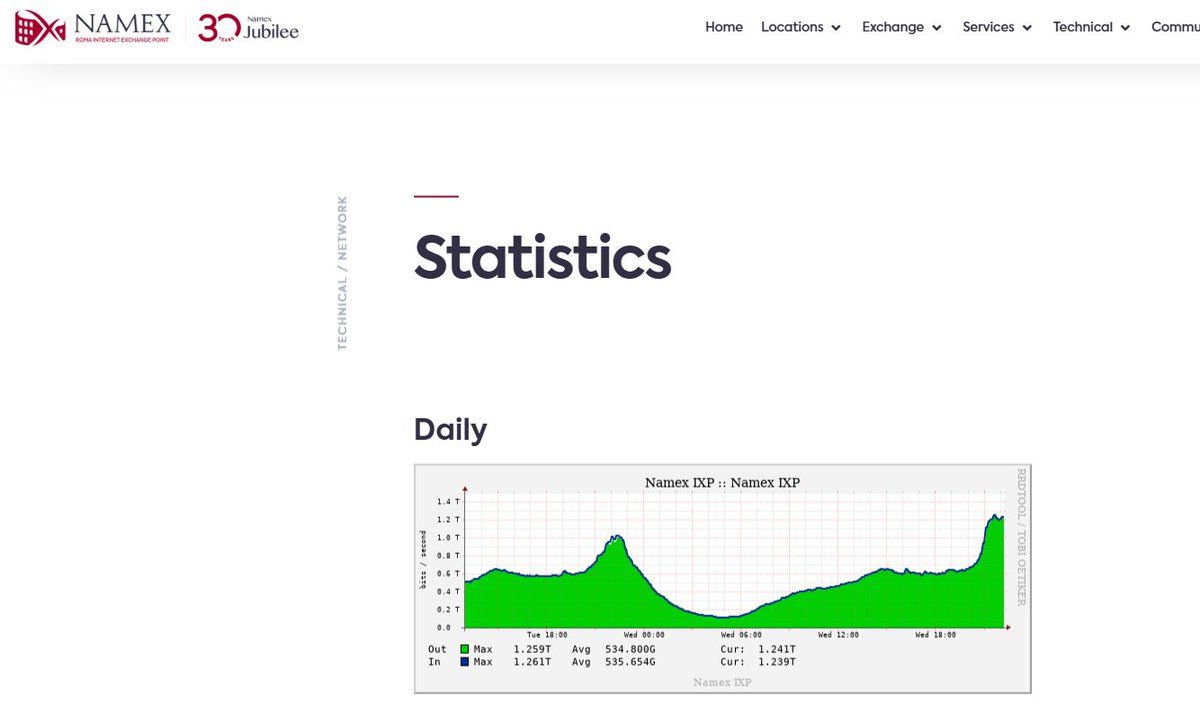Viewport: 1200px width, 715px height.
Task: Open the NAMEX logo homepage link
Action: click(x=93, y=28)
